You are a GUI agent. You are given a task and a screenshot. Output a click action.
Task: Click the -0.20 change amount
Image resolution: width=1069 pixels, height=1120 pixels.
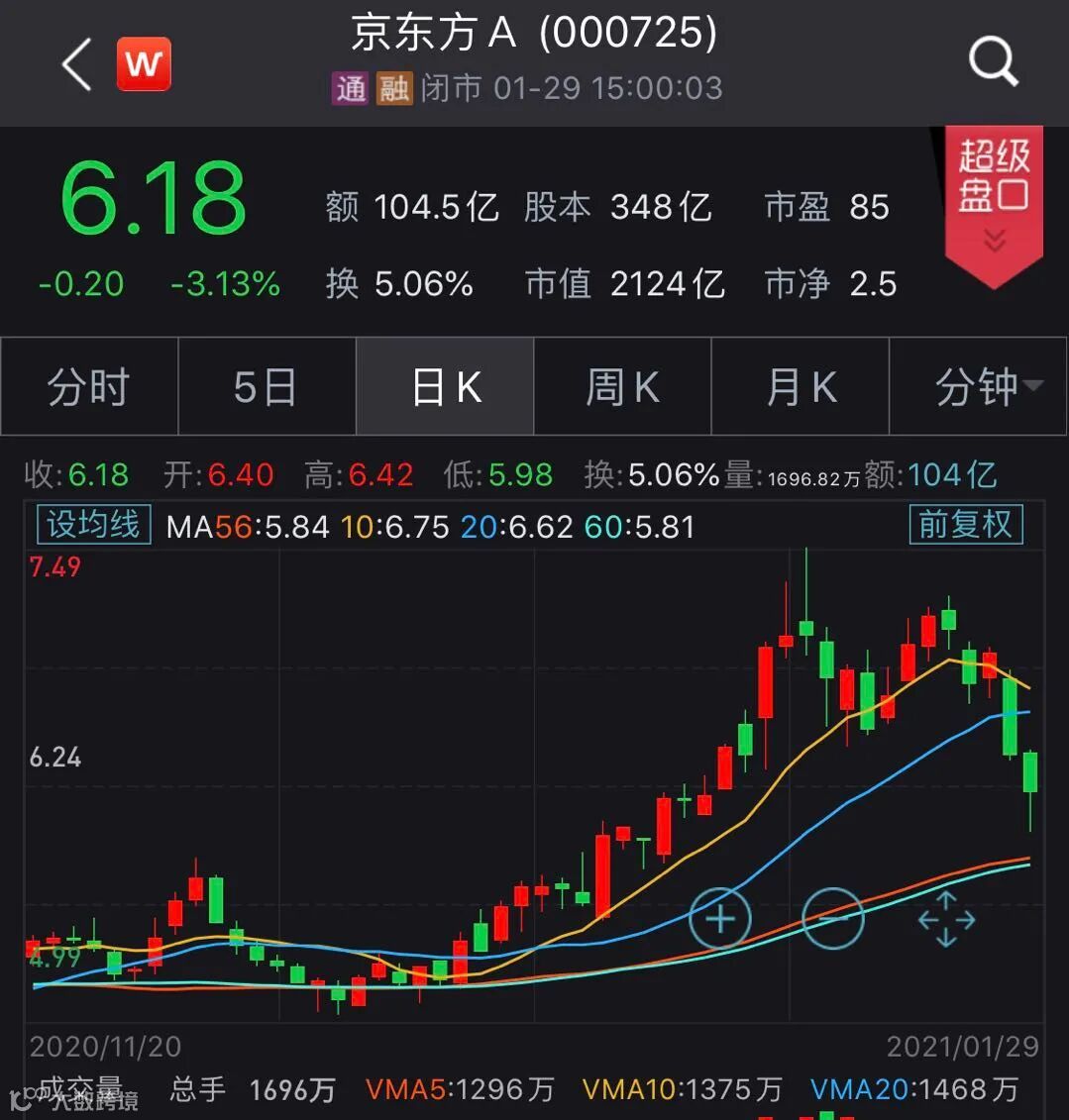[81, 284]
